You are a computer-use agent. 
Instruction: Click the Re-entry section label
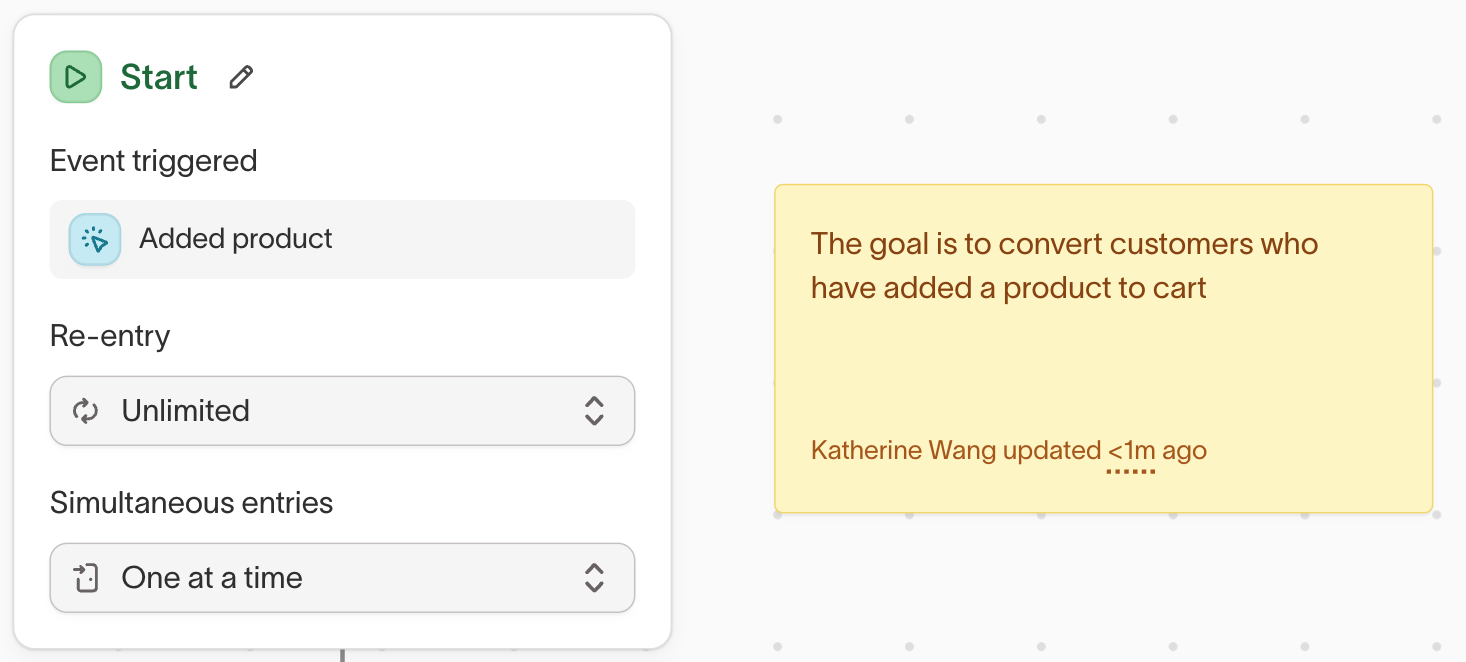(x=110, y=336)
